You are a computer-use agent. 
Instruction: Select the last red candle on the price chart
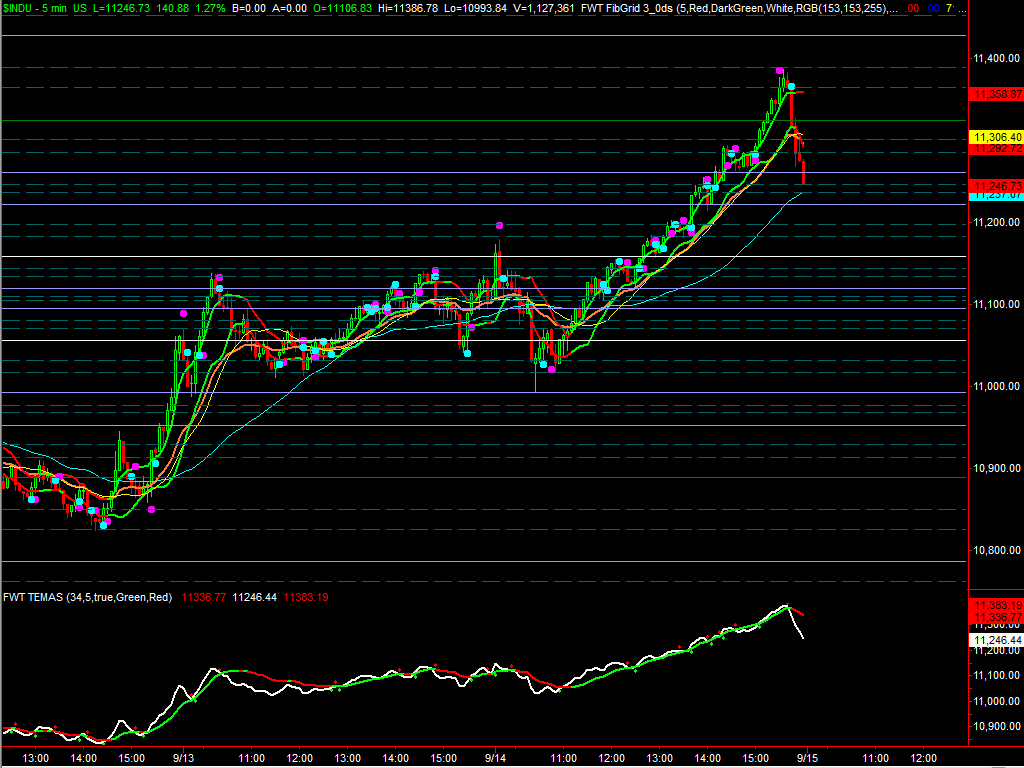point(804,170)
